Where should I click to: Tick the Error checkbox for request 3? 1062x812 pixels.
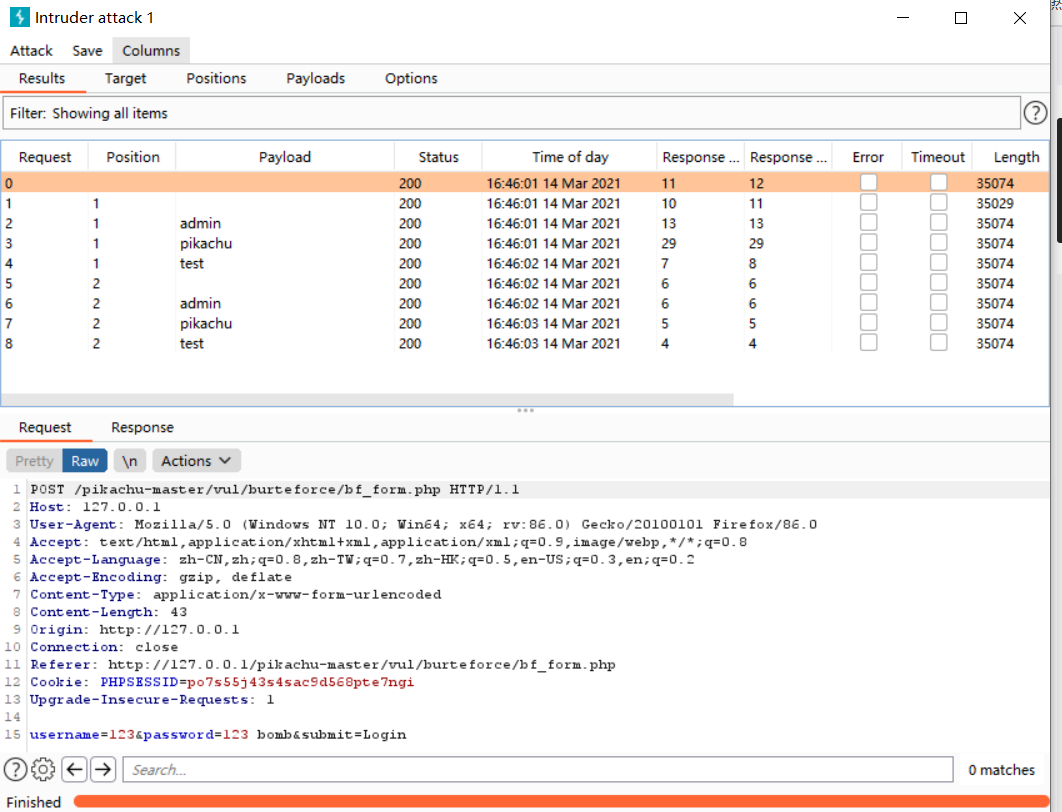pos(868,242)
